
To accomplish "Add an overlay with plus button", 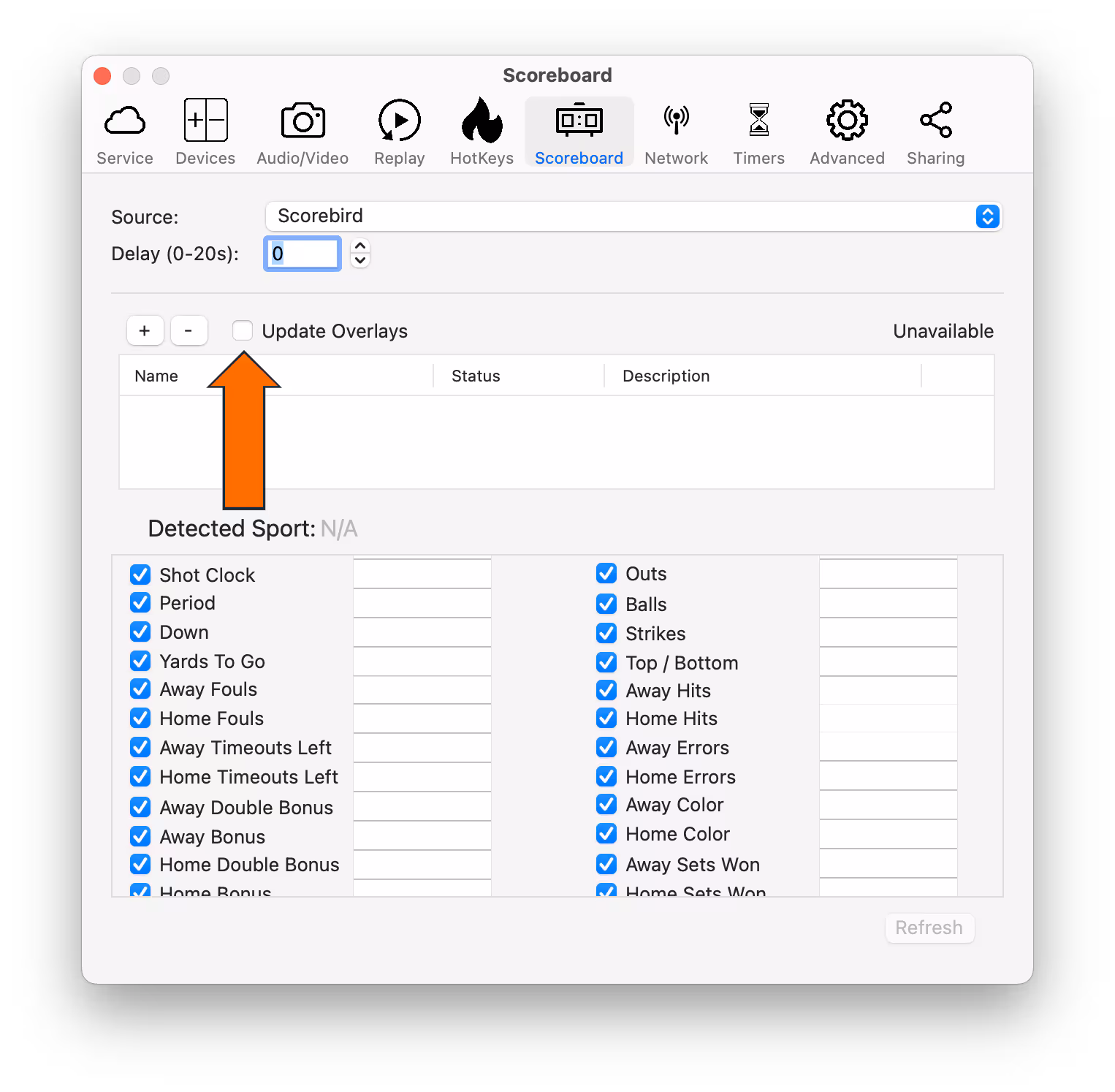I will point(145,330).
